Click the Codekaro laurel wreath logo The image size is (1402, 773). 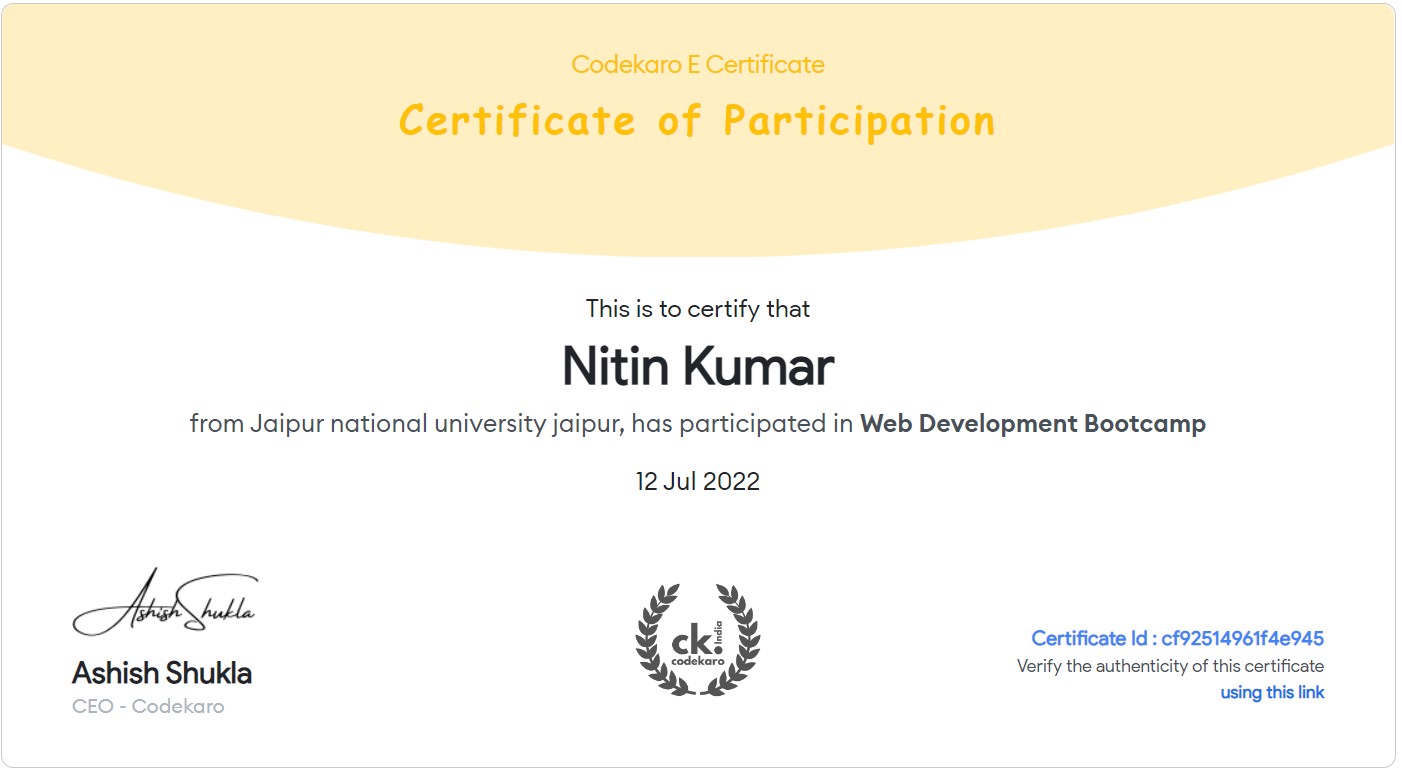698,640
